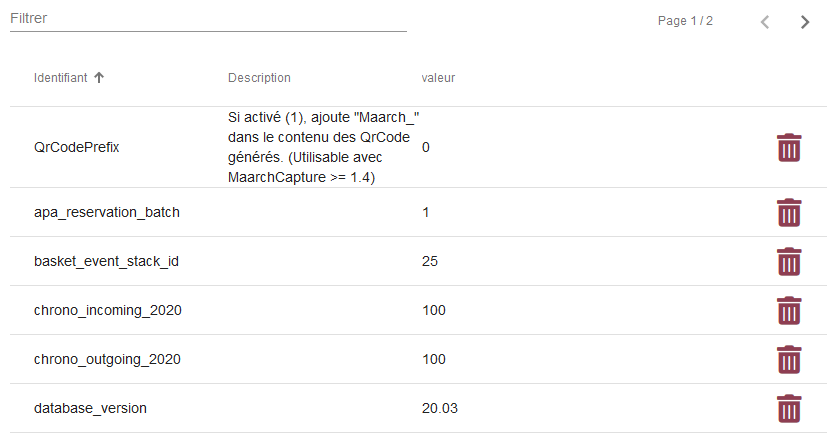The width and height of the screenshot is (827, 436).
Task: Delete the chrono_outgoing_2020 parameter
Action: 789,360
